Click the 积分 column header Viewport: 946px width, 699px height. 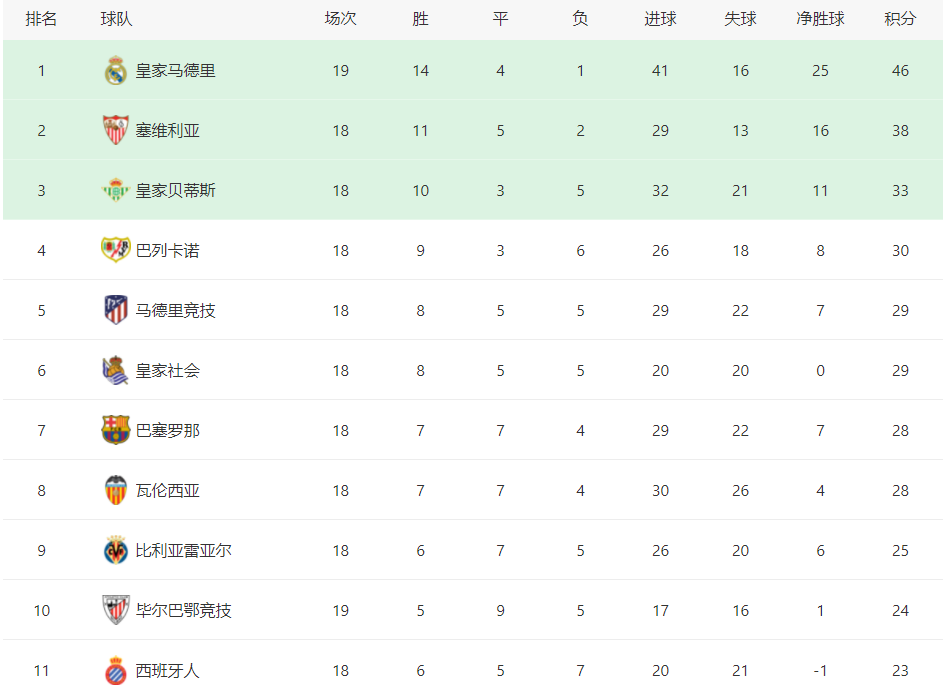click(x=900, y=19)
